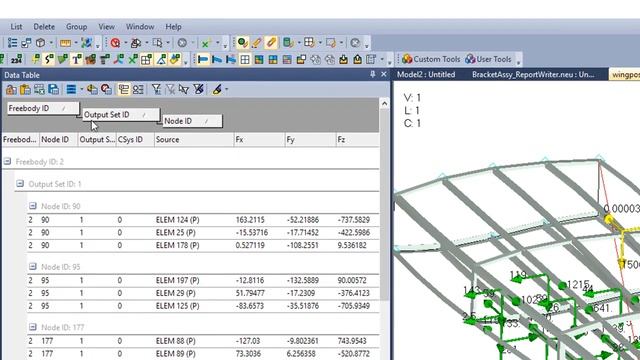This screenshot has width=640, height=360.
Task: Sort by Source column header
Action: point(193,140)
